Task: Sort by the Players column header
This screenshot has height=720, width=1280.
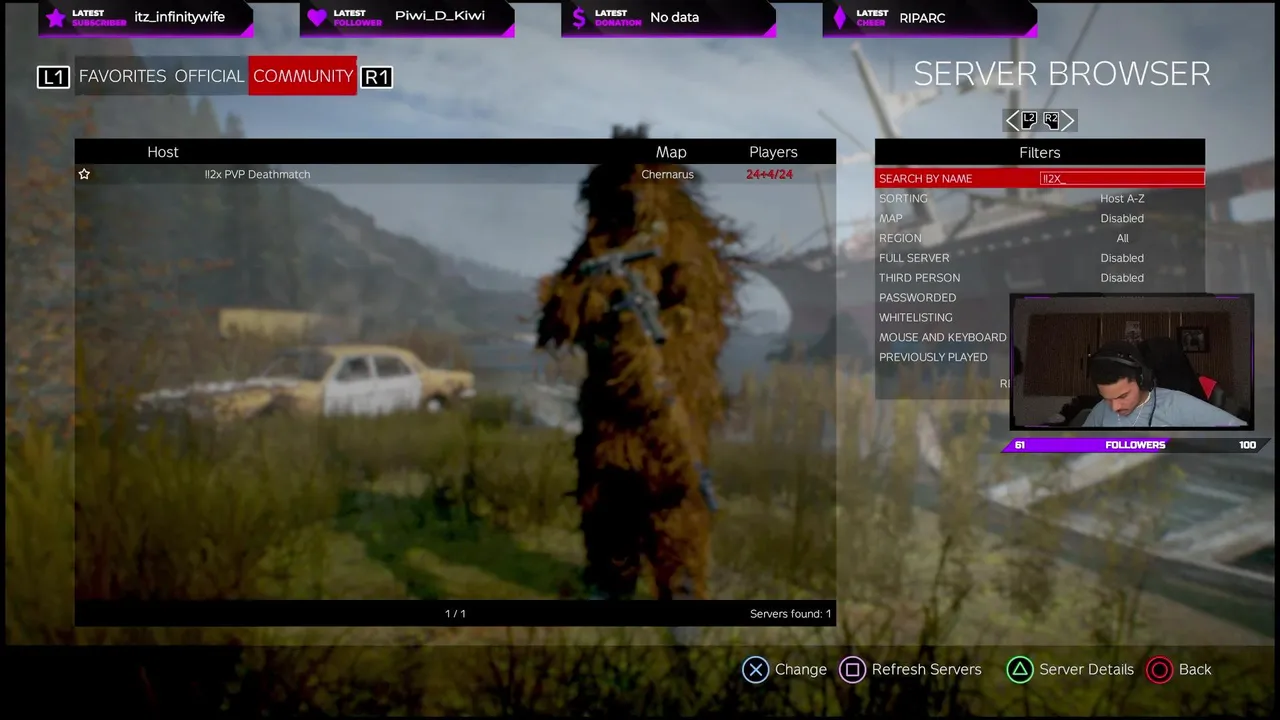Action: tap(773, 152)
